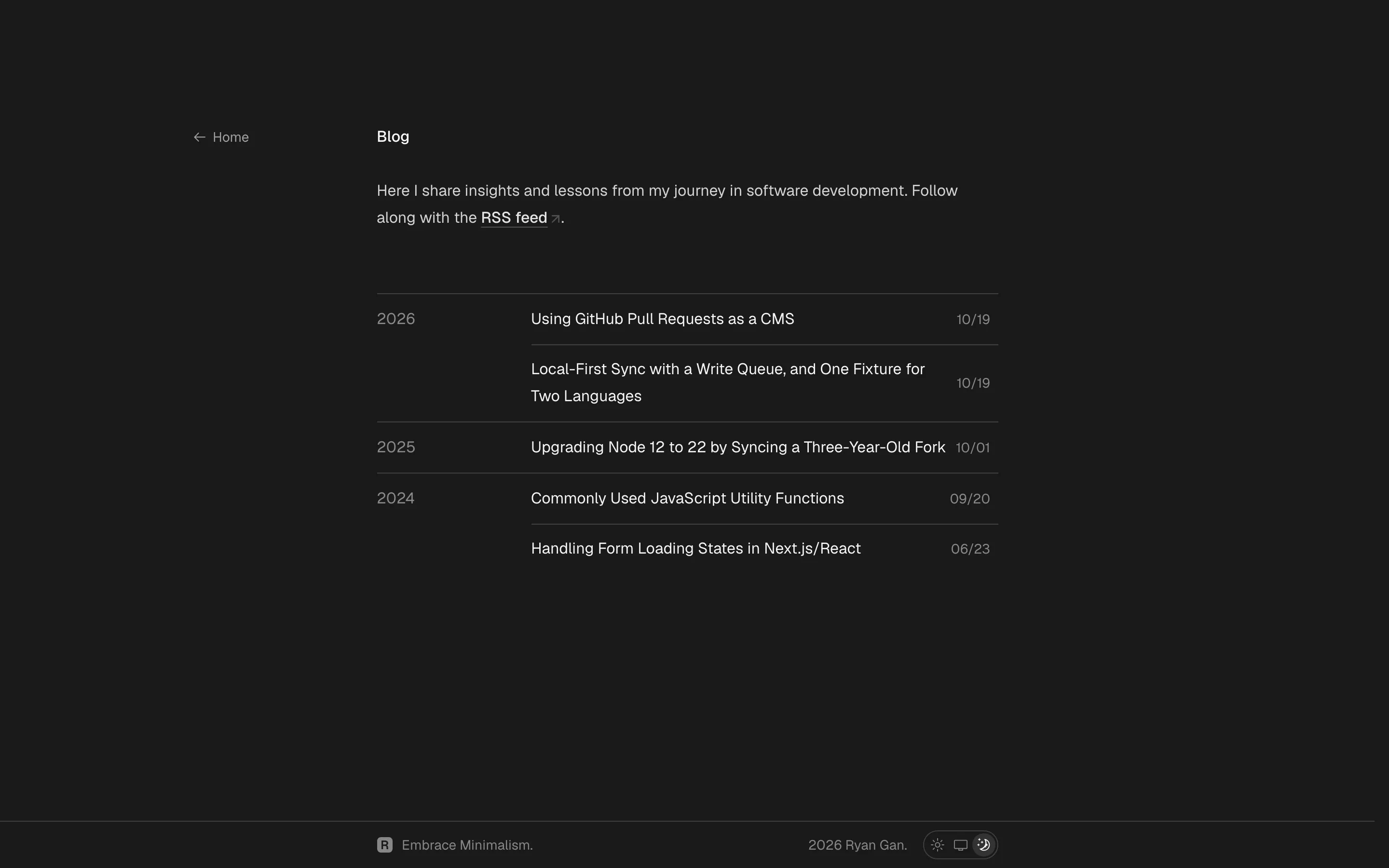Click the 2025 year label
Image resolution: width=1389 pixels, height=868 pixels.
[x=395, y=447]
